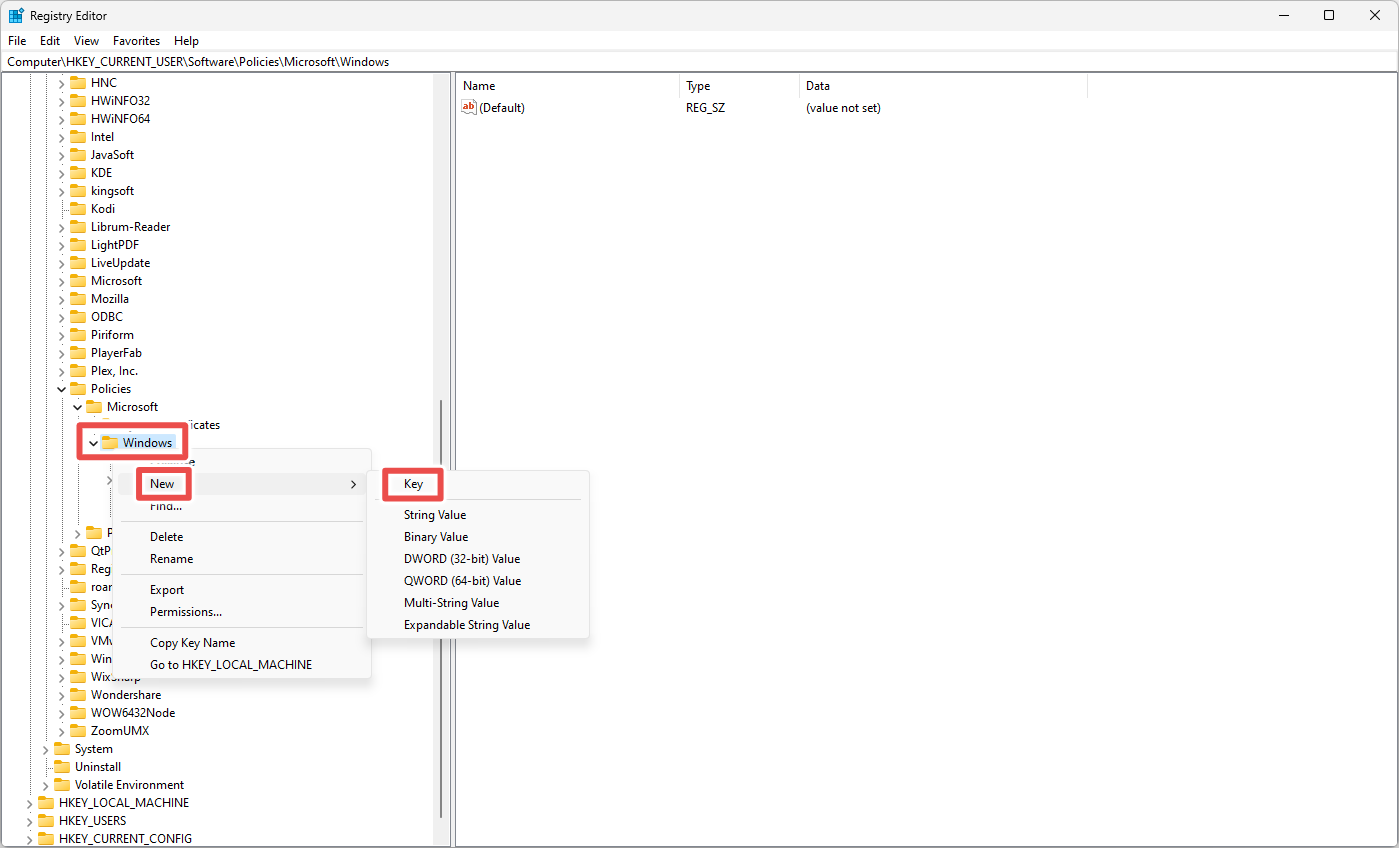Select the ODBC folder icon

(x=78, y=317)
